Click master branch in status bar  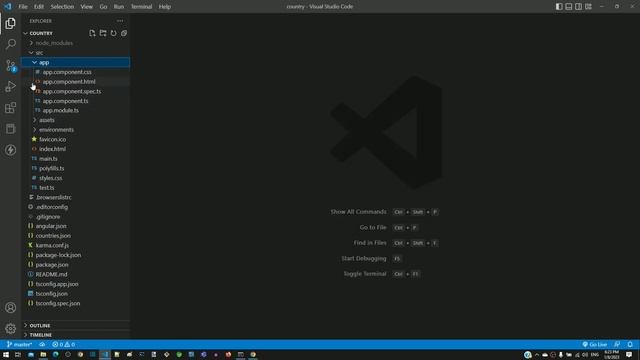(x=19, y=344)
